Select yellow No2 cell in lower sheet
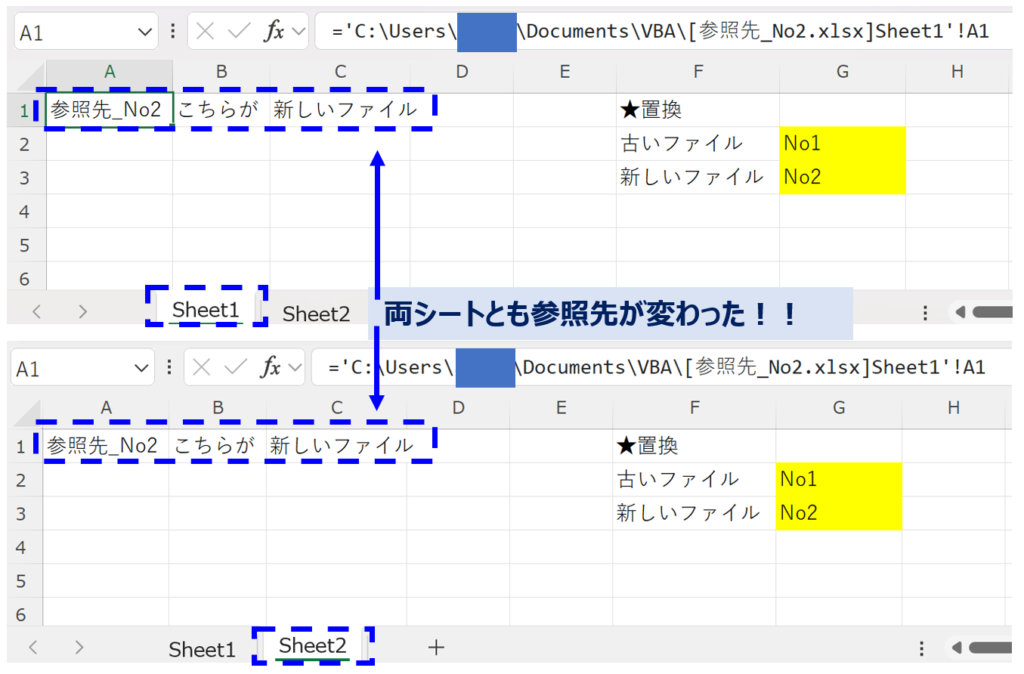The image size is (1024, 674). 839,513
